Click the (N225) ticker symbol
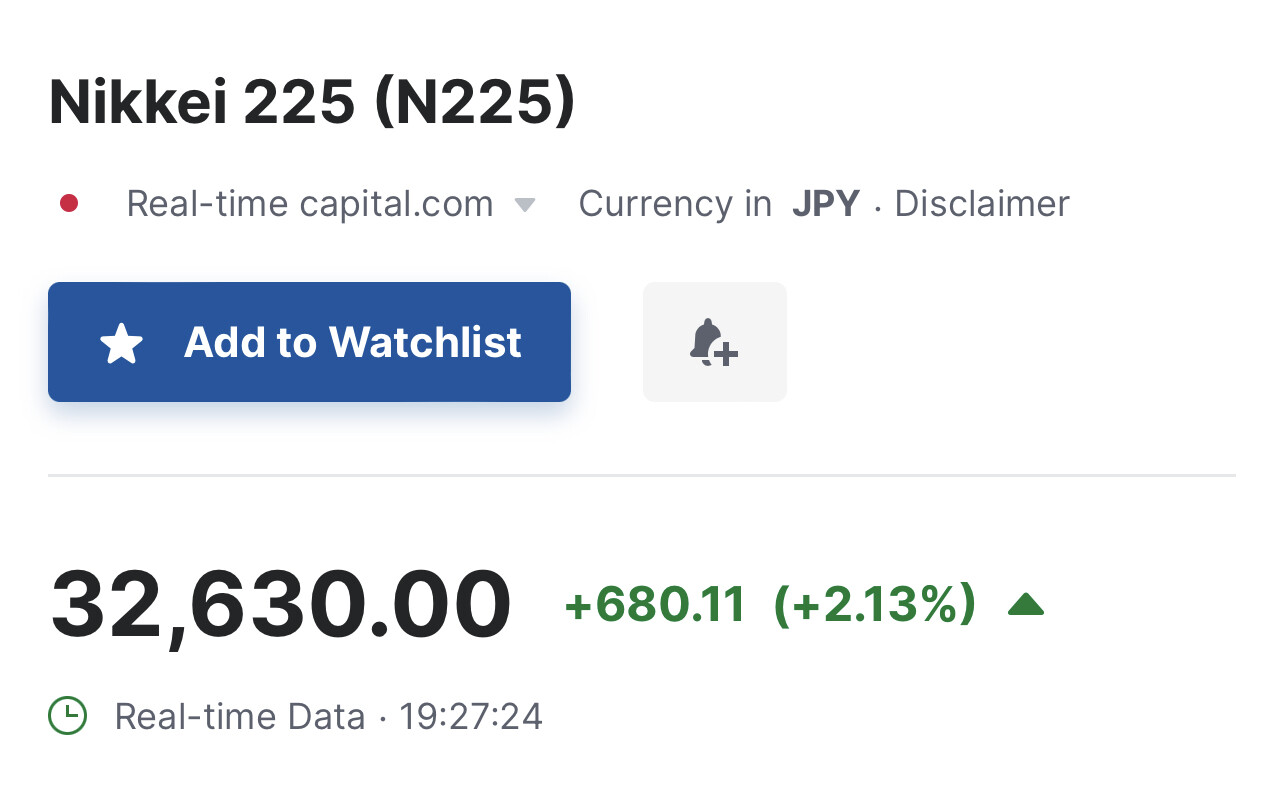Screen dimensions: 1284x808 (475, 103)
